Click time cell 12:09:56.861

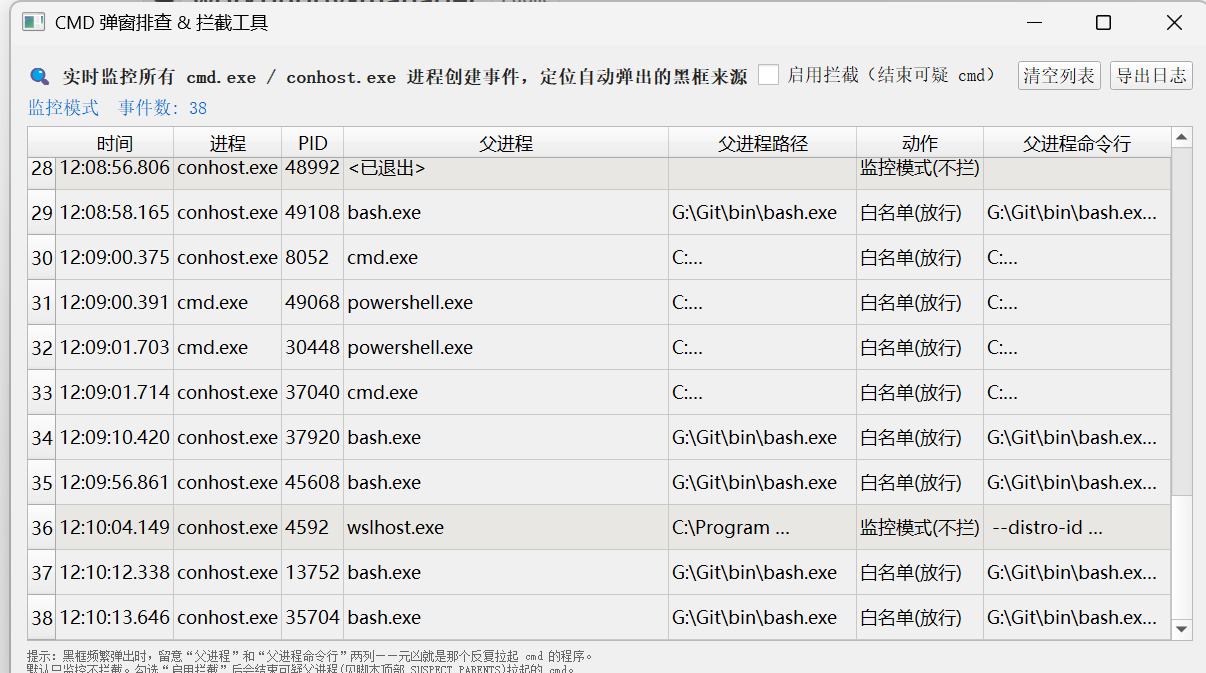click(115, 482)
